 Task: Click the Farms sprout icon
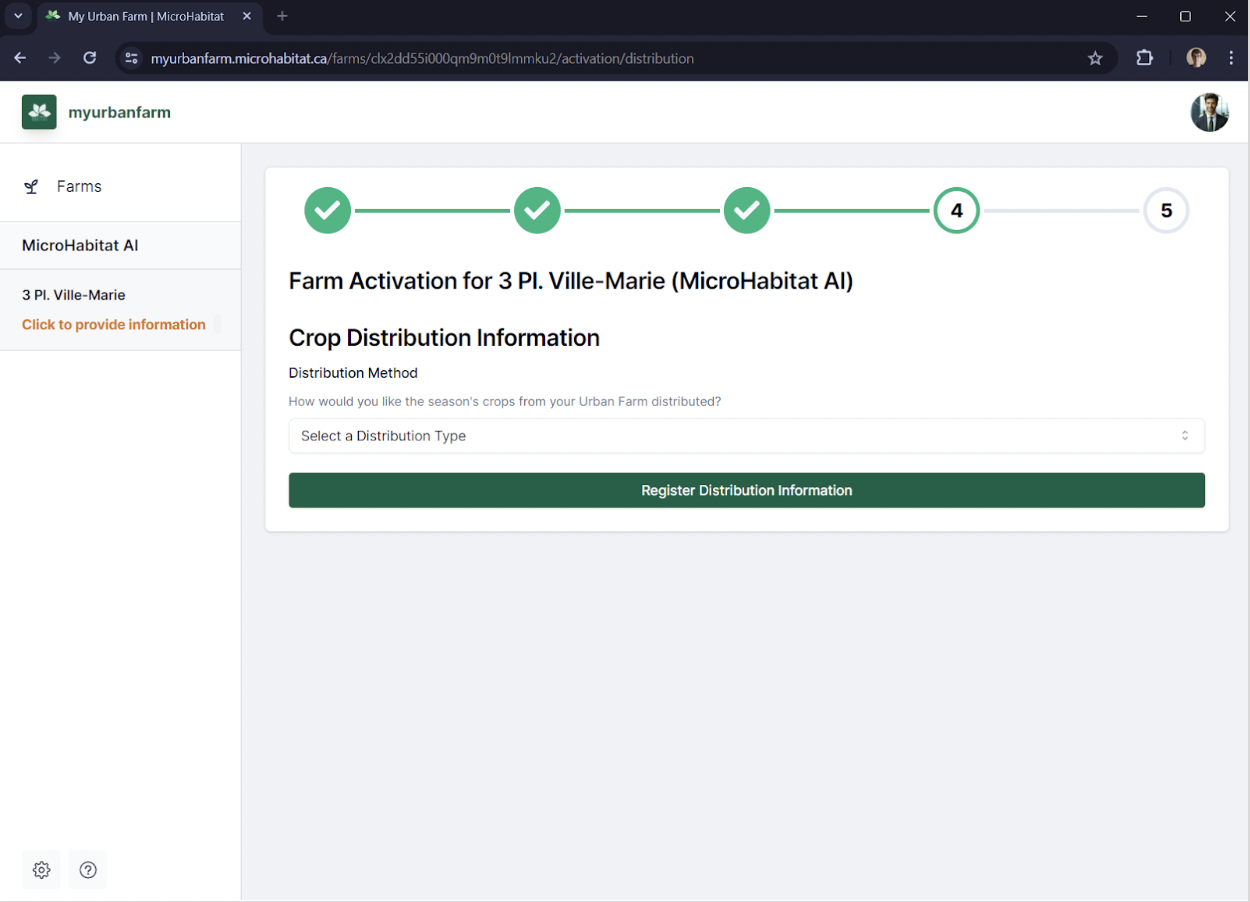tap(32, 187)
